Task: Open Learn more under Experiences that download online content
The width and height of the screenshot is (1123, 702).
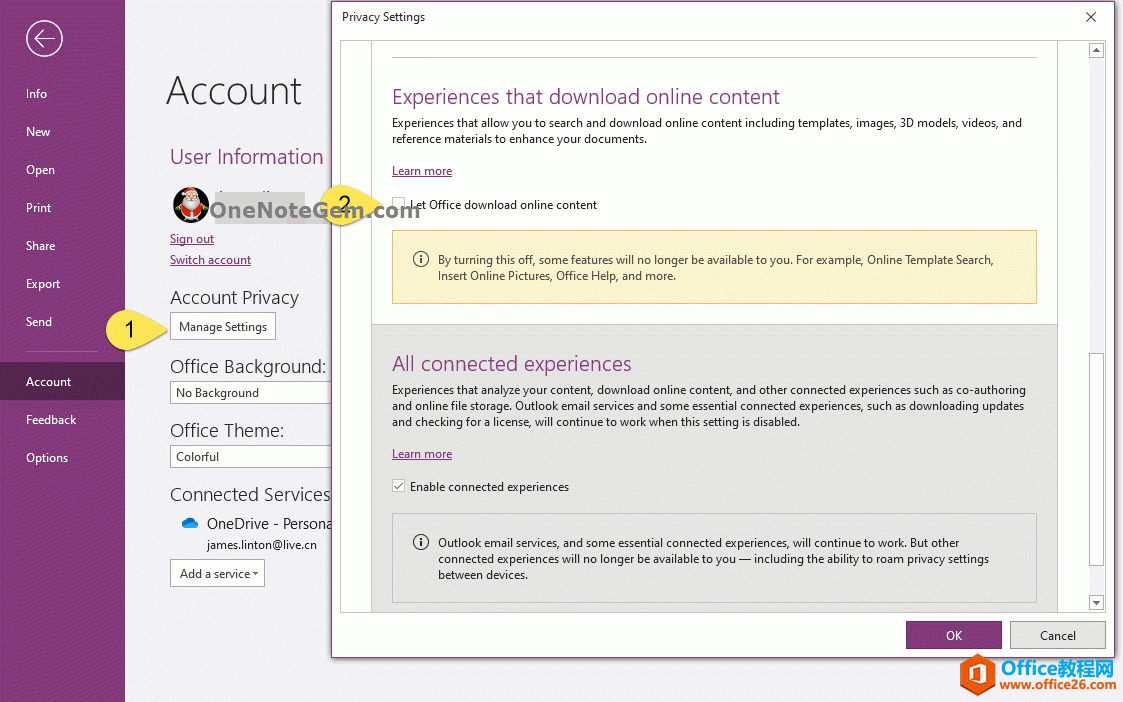Action: coord(421,170)
